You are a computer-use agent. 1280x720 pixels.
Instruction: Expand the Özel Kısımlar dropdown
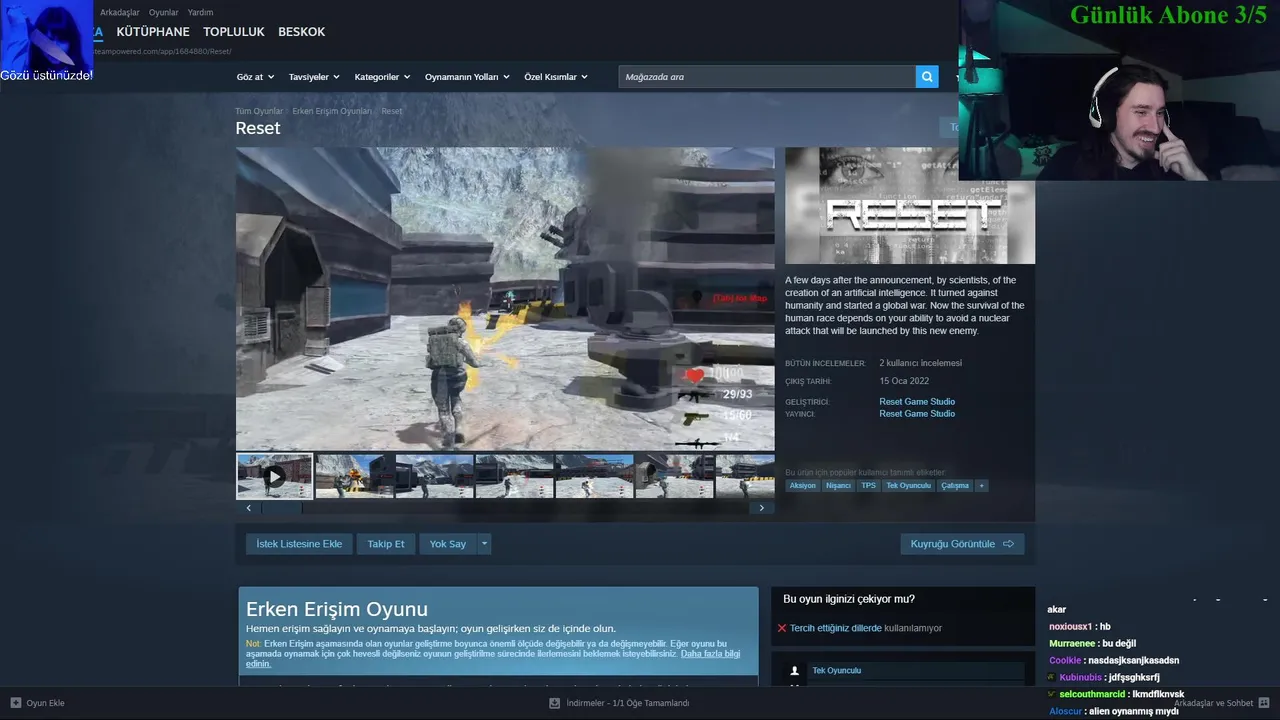tap(556, 77)
